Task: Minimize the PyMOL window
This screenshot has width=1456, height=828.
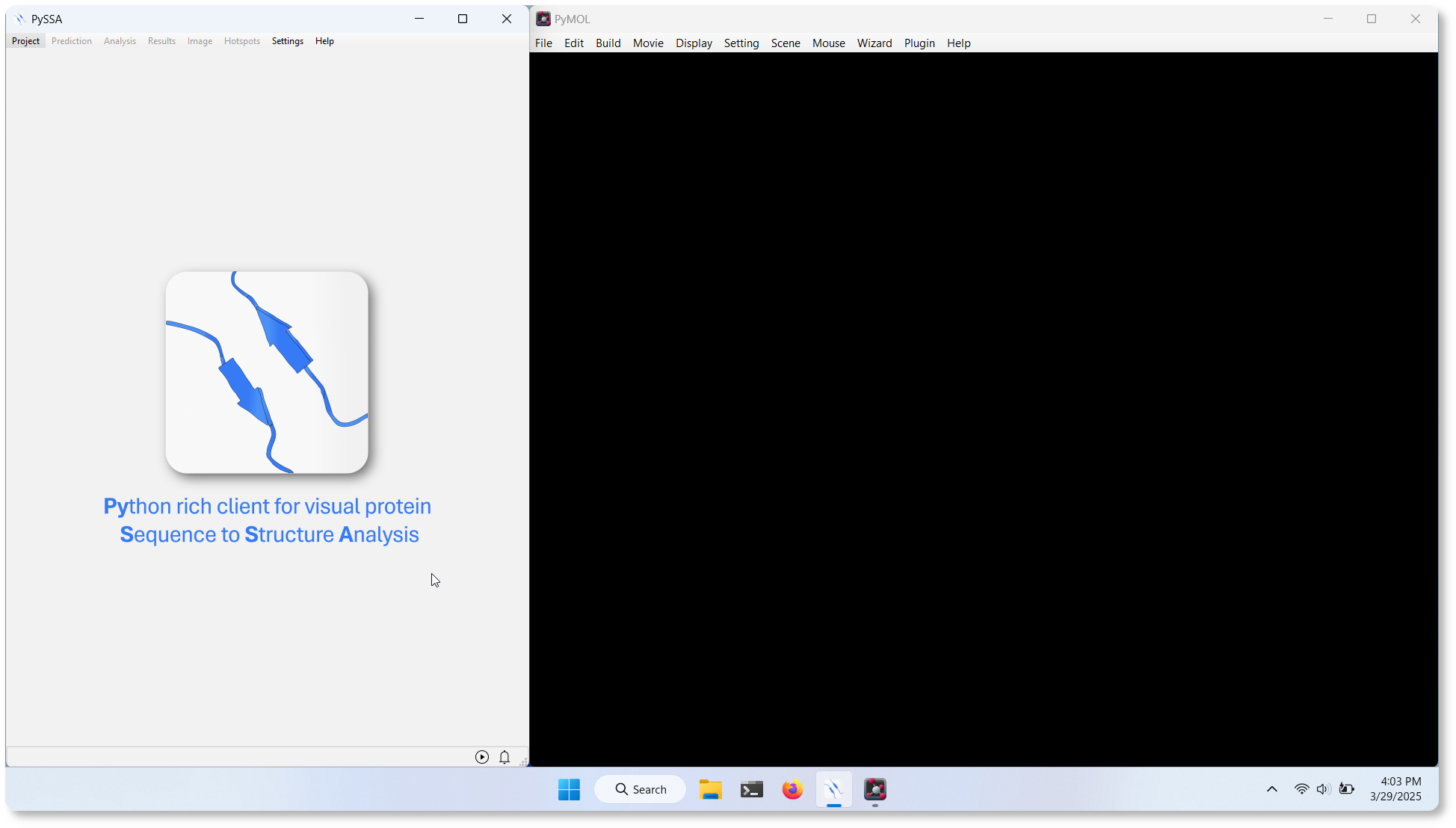Action: point(1328,19)
